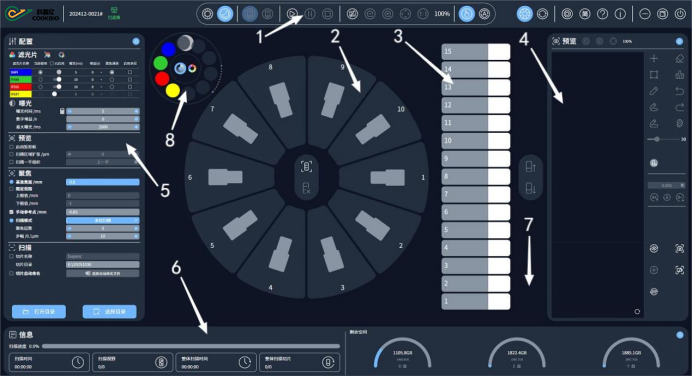Toggle checkbox at end of blue filter row
Image resolution: width=693 pixels, height=377 pixels.
(130, 72)
